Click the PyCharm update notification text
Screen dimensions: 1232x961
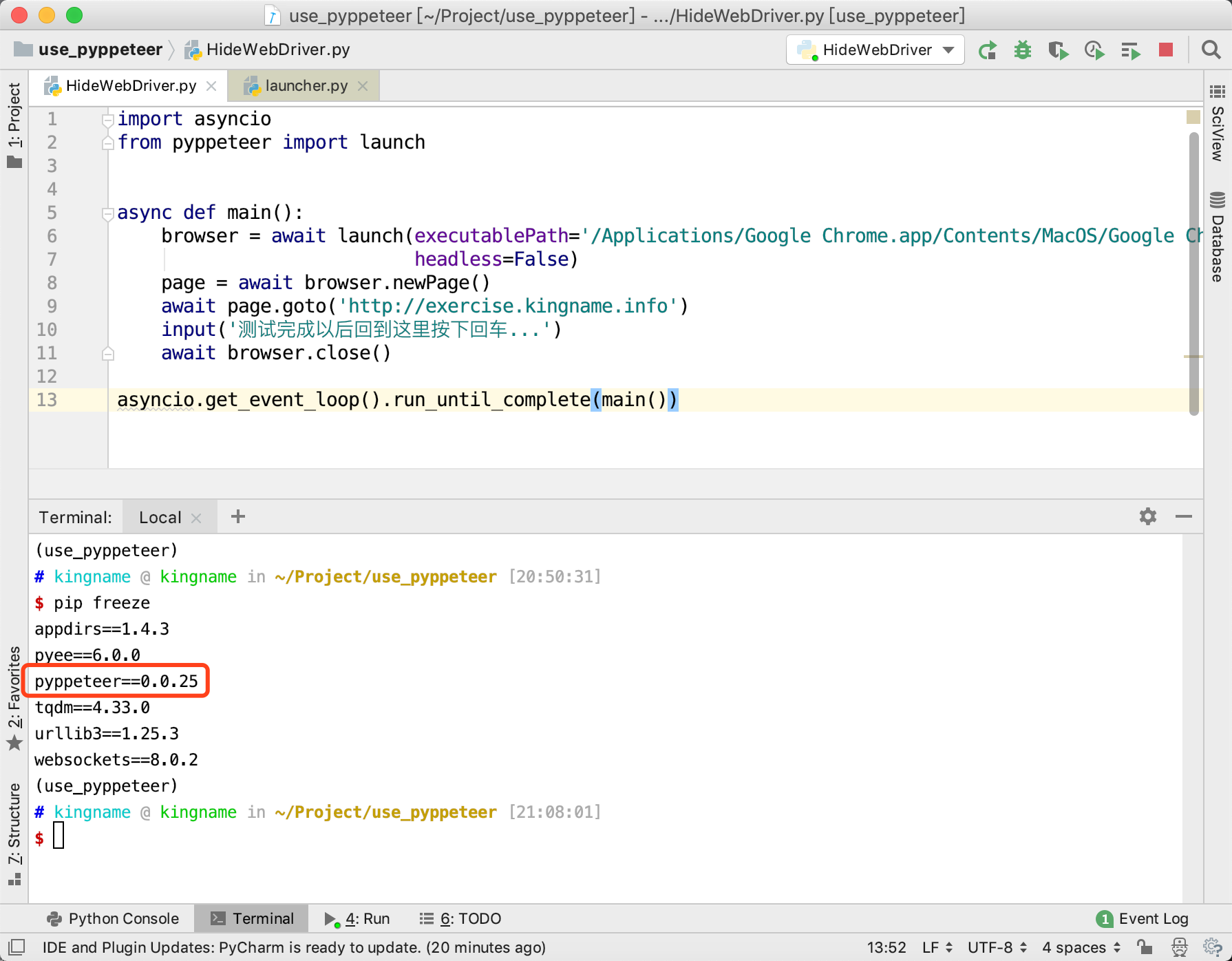pyautogui.click(x=294, y=947)
